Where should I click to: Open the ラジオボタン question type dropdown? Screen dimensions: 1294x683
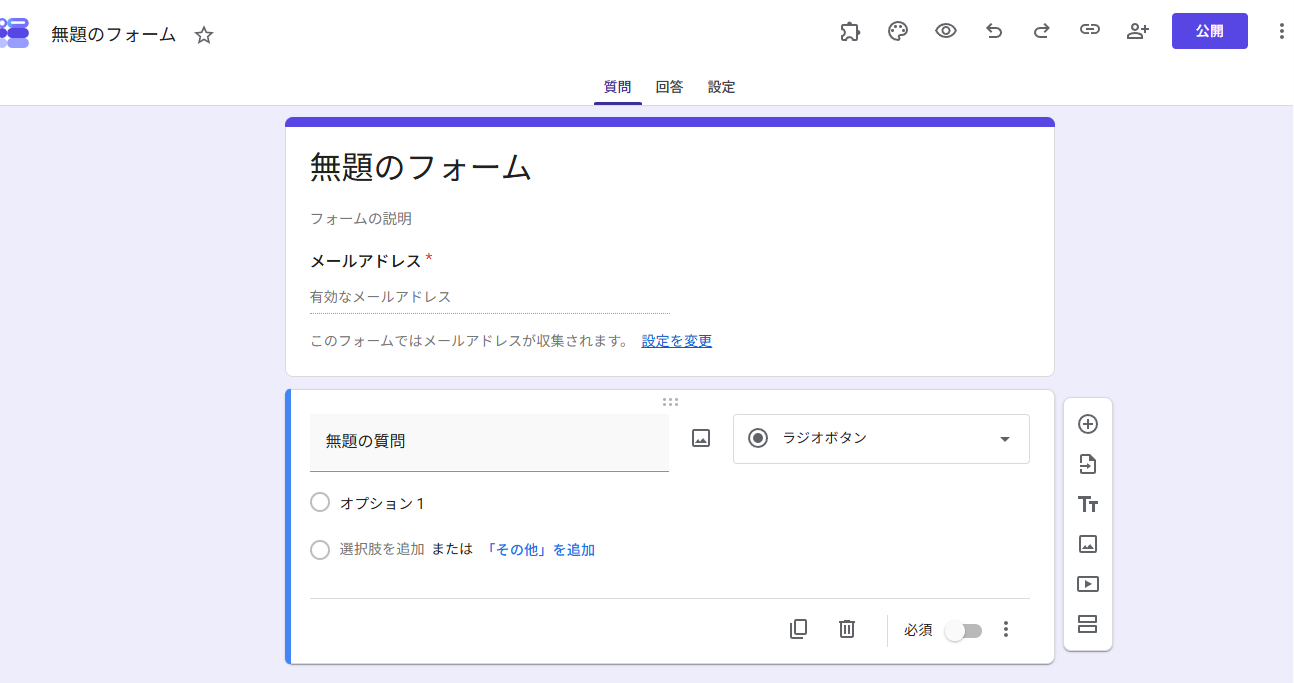coord(881,439)
